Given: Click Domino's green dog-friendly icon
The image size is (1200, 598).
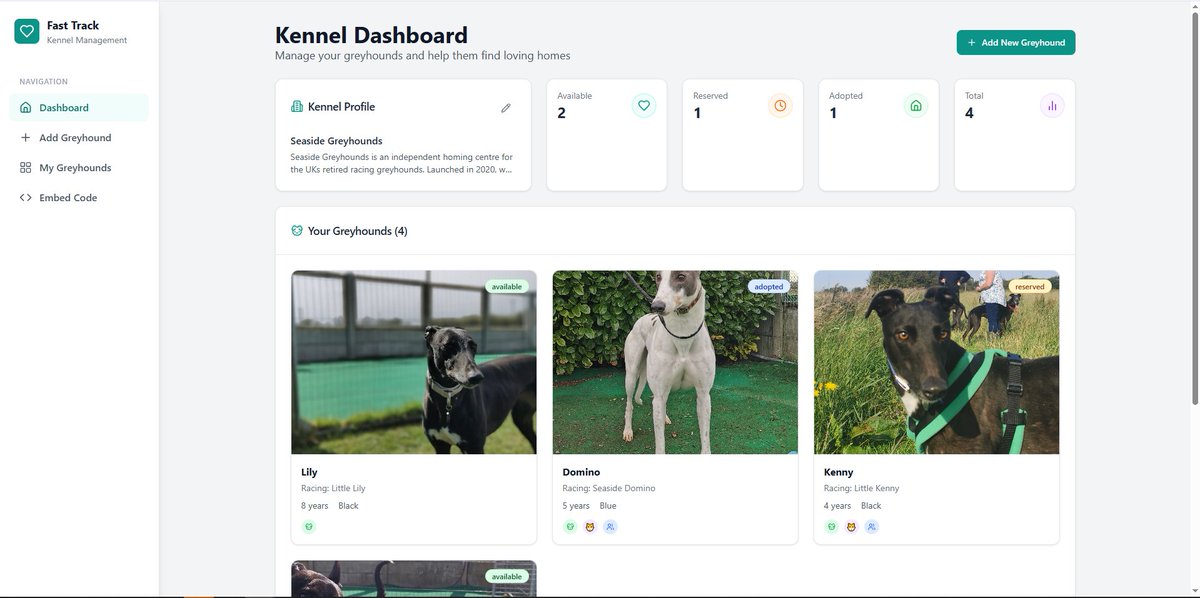Looking at the screenshot, I should tap(570, 527).
